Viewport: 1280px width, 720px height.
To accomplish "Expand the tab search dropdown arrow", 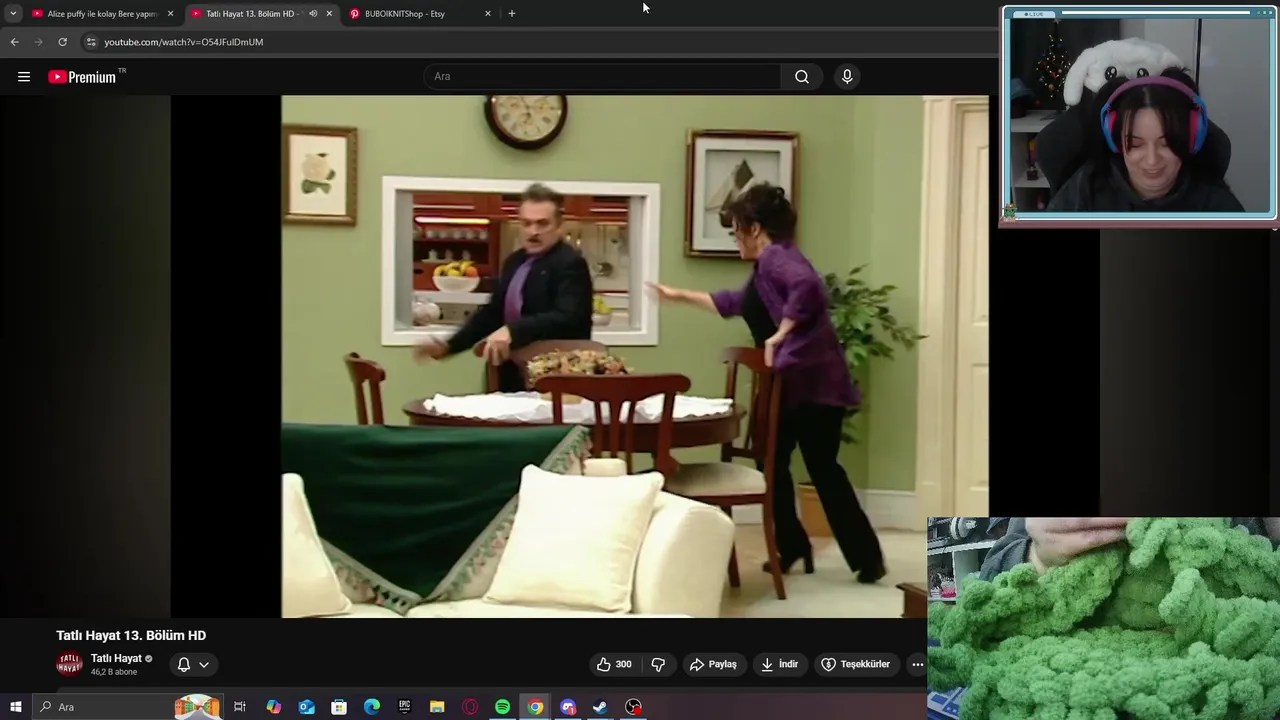I will [13, 14].
